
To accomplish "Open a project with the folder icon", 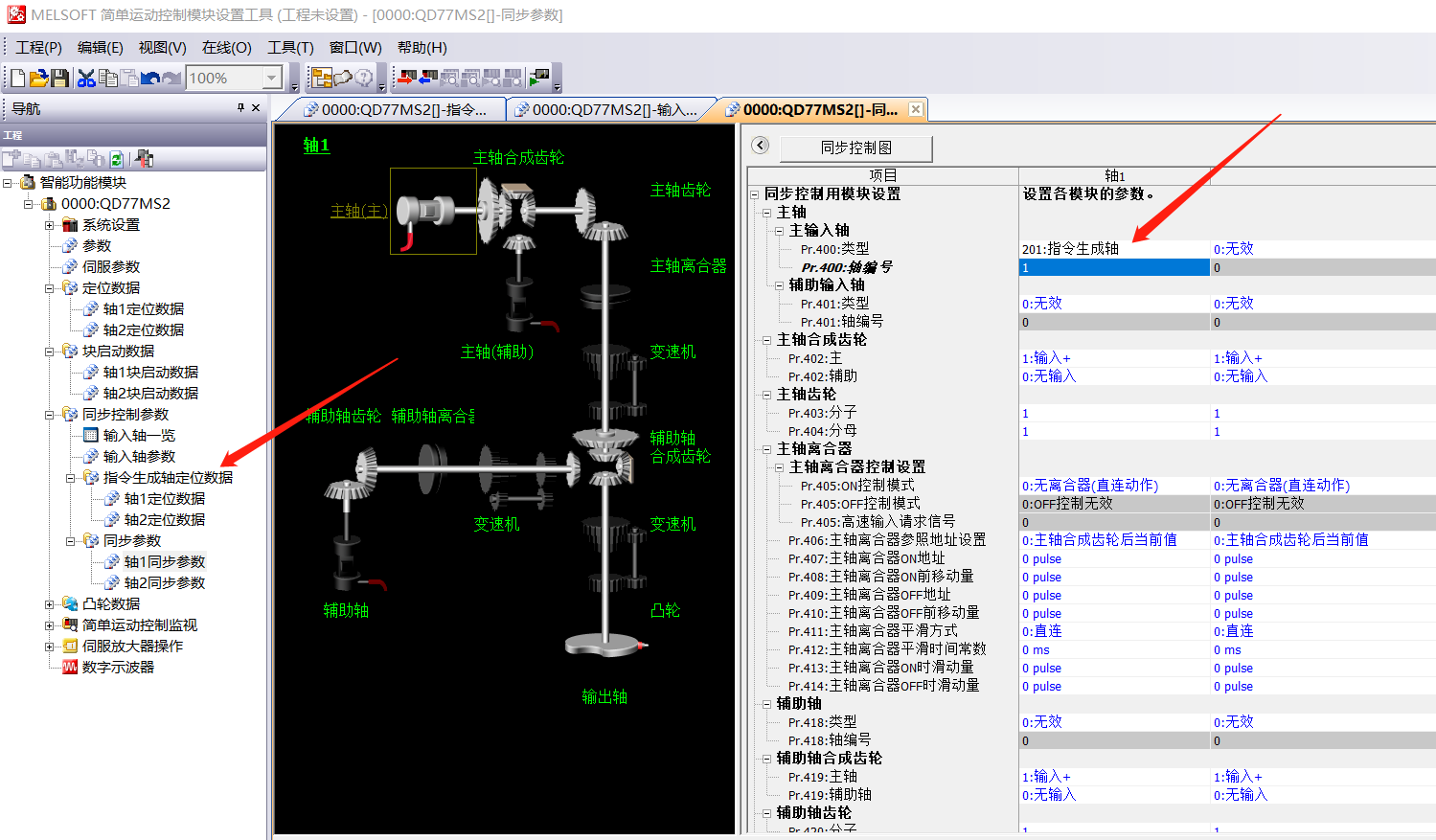I will coord(38,79).
